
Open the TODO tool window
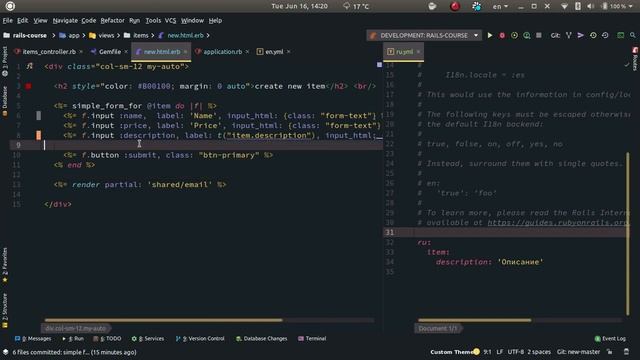(107, 339)
